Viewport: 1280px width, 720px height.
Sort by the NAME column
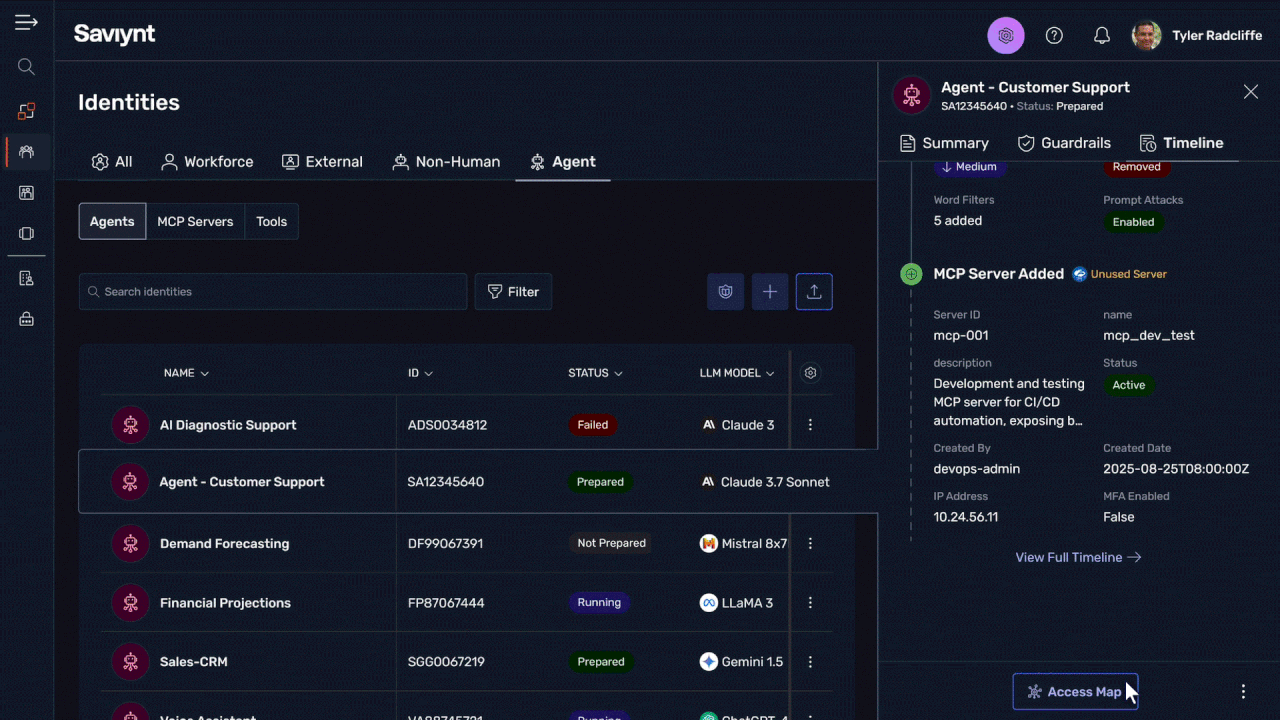[x=186, y=373]
